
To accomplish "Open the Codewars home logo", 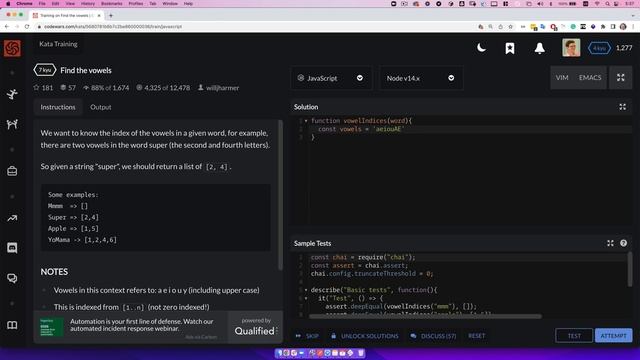I will tap(12, 48).
